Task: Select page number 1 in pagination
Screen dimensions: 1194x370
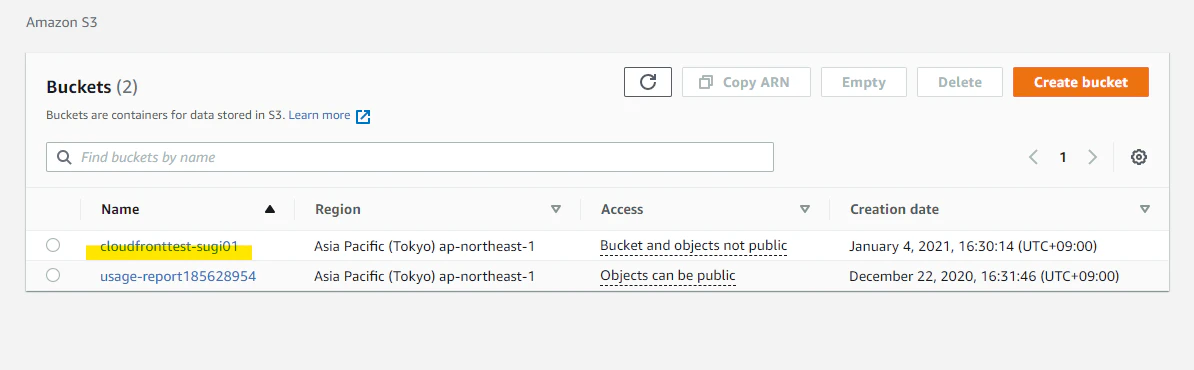Action: click(x=1063, y=158)
